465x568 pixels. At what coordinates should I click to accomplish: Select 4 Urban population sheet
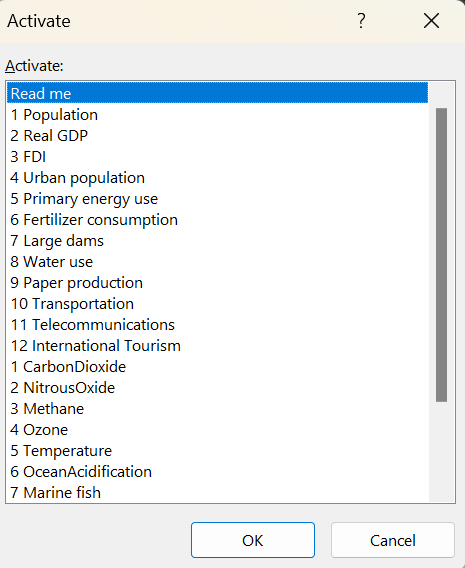click(x=217, y=178)
